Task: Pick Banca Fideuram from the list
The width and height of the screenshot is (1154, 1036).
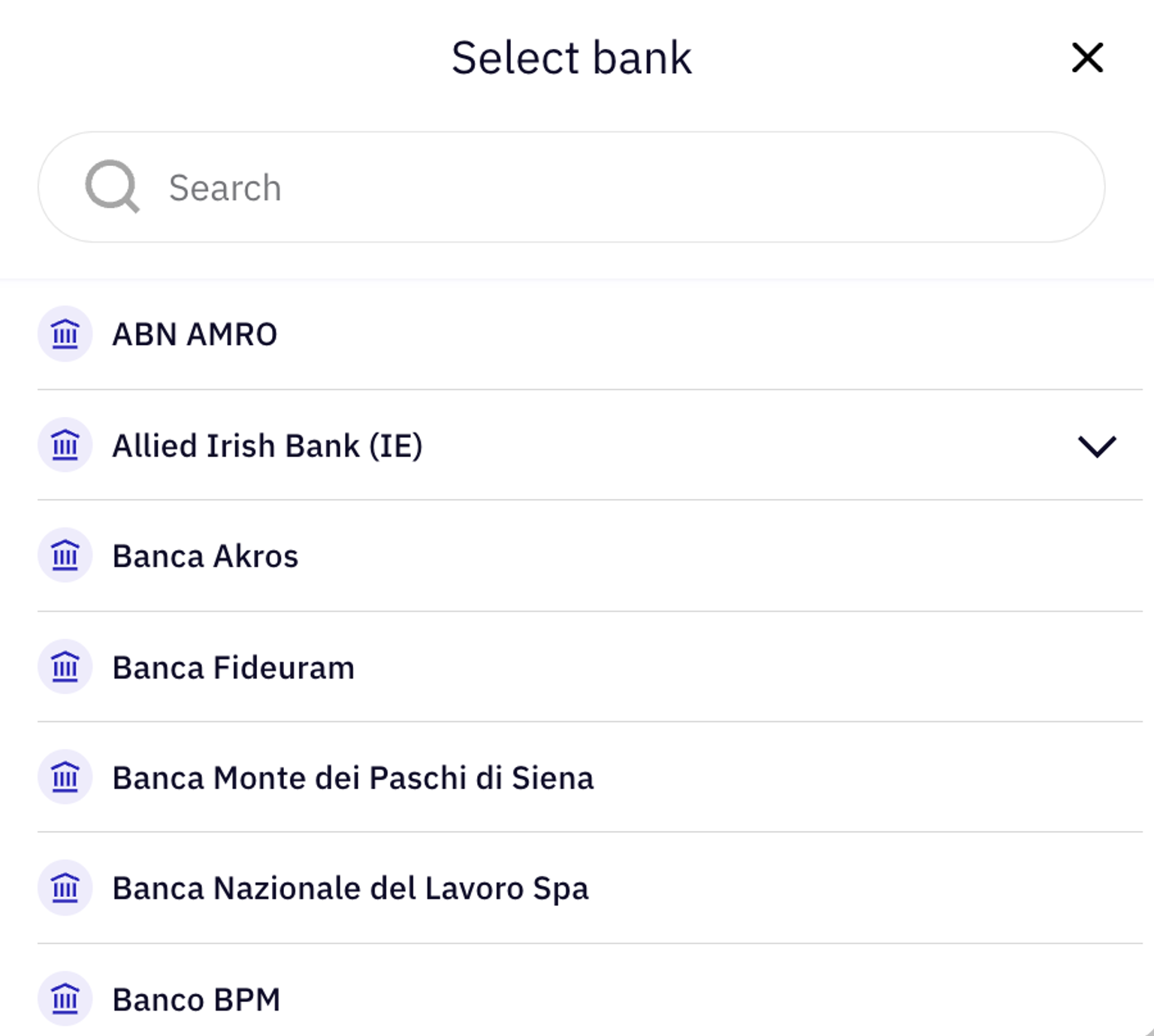Action: click(x=233, y=668)
